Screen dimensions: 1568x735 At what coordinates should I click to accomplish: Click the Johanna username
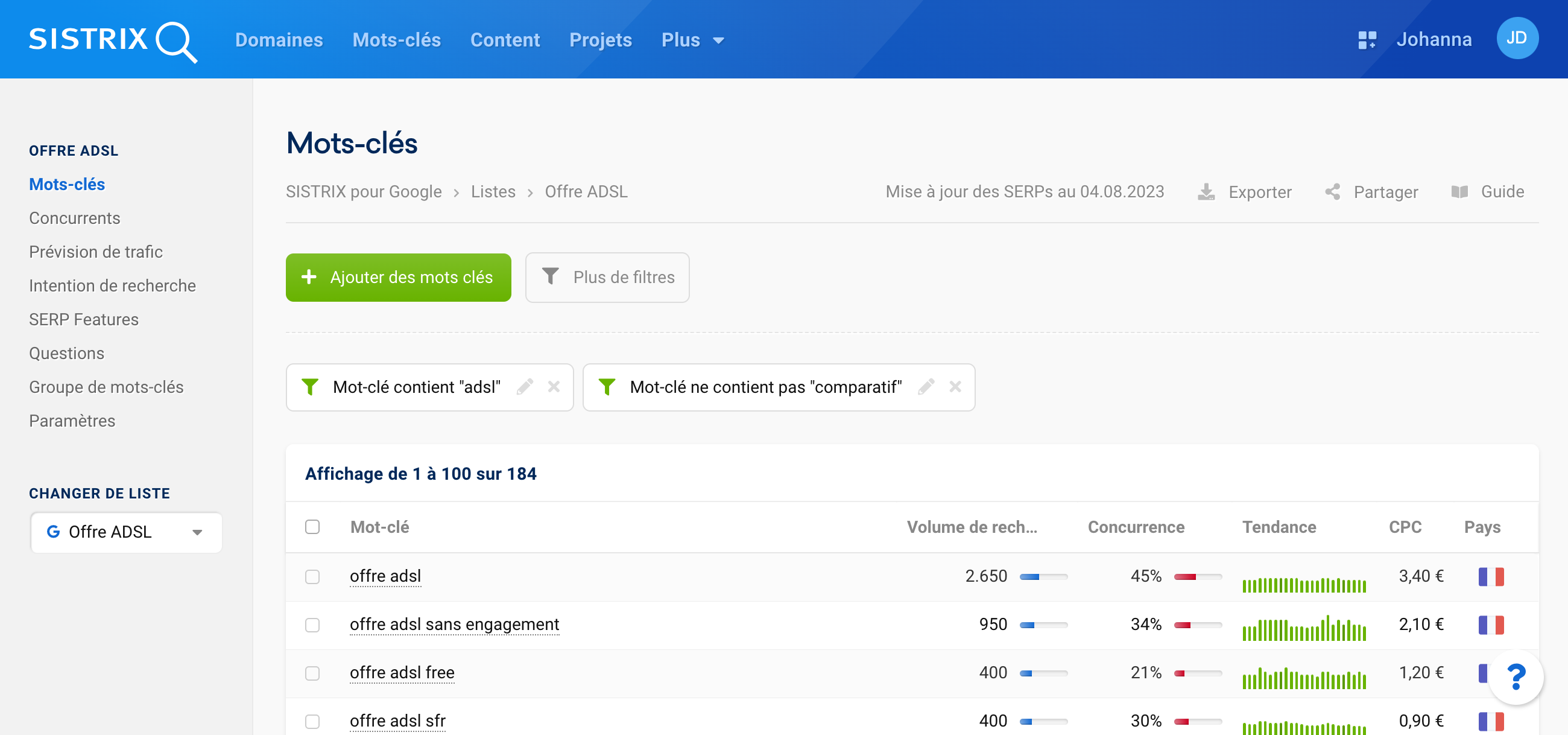[1434, 40]
